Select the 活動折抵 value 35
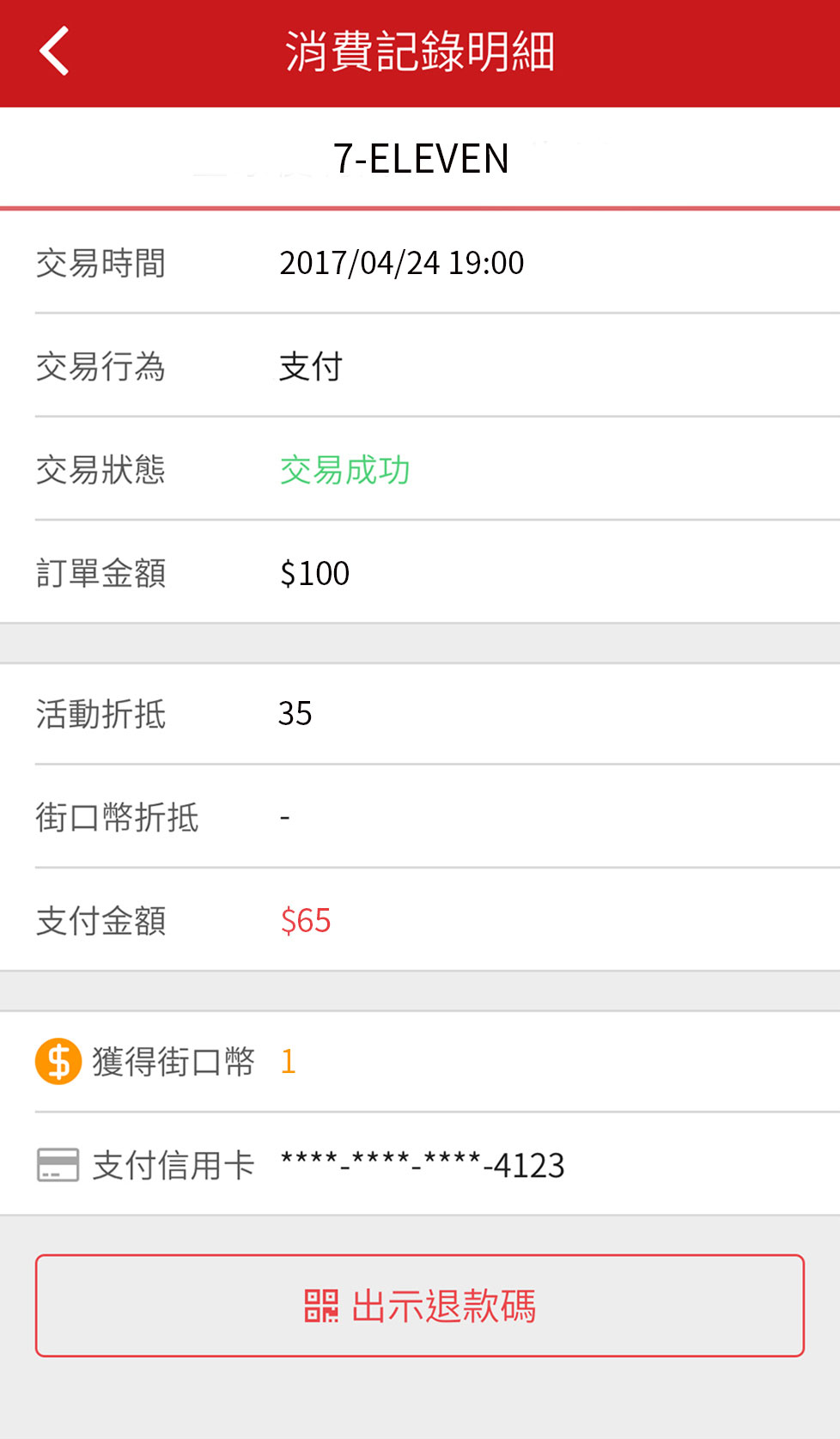This screenshot has width=840, height=1439. tap(295, 713)
